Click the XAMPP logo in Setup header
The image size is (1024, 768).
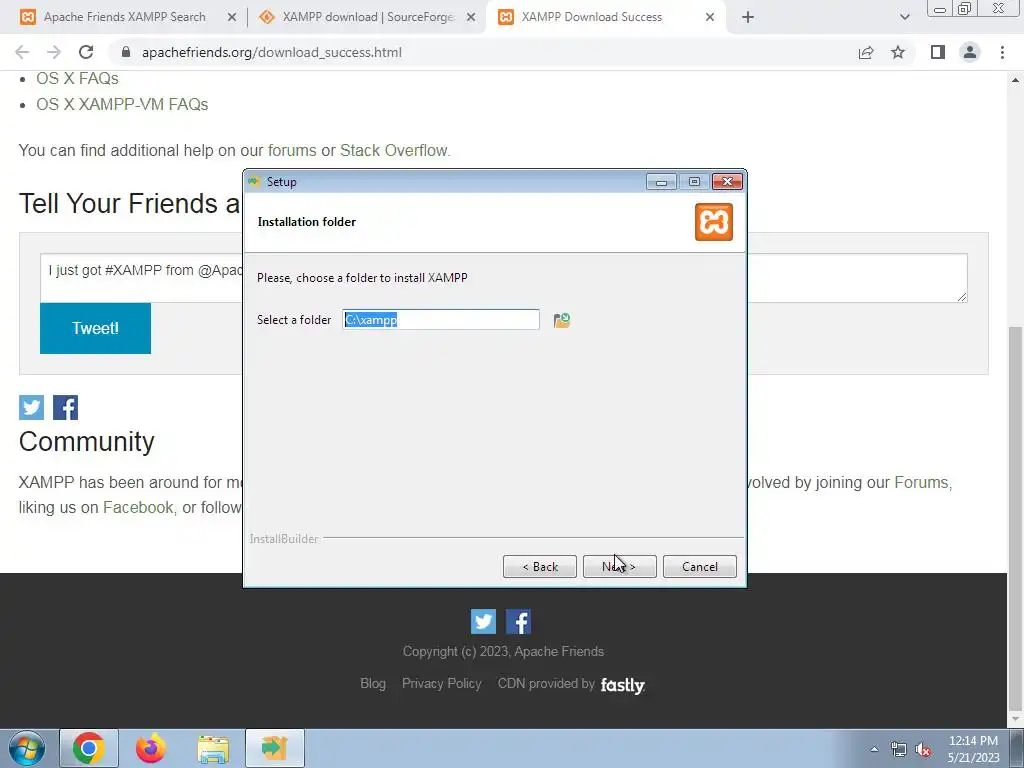714,222
